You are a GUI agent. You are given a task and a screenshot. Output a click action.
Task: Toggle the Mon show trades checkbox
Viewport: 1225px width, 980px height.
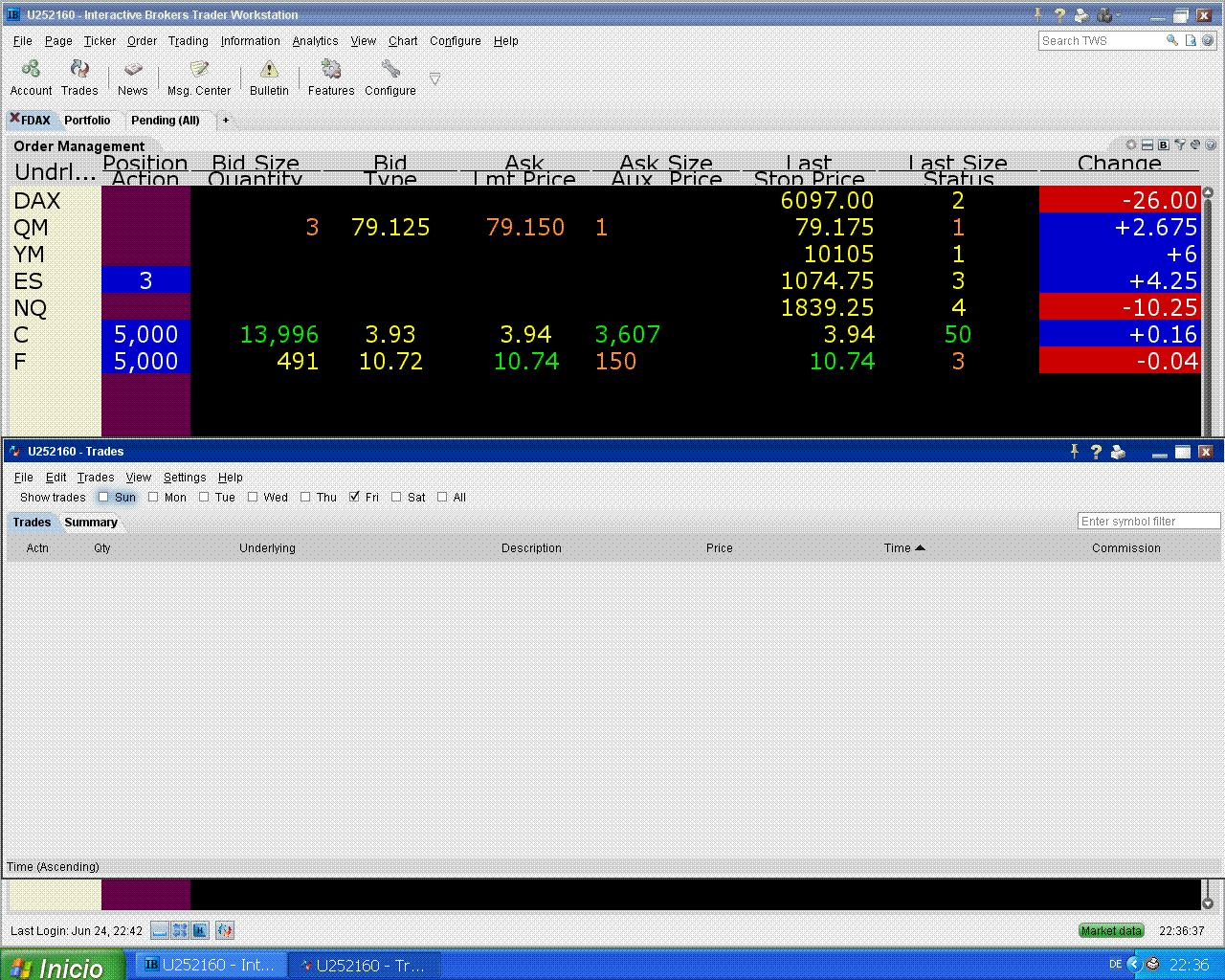click(x=153, y=497)
